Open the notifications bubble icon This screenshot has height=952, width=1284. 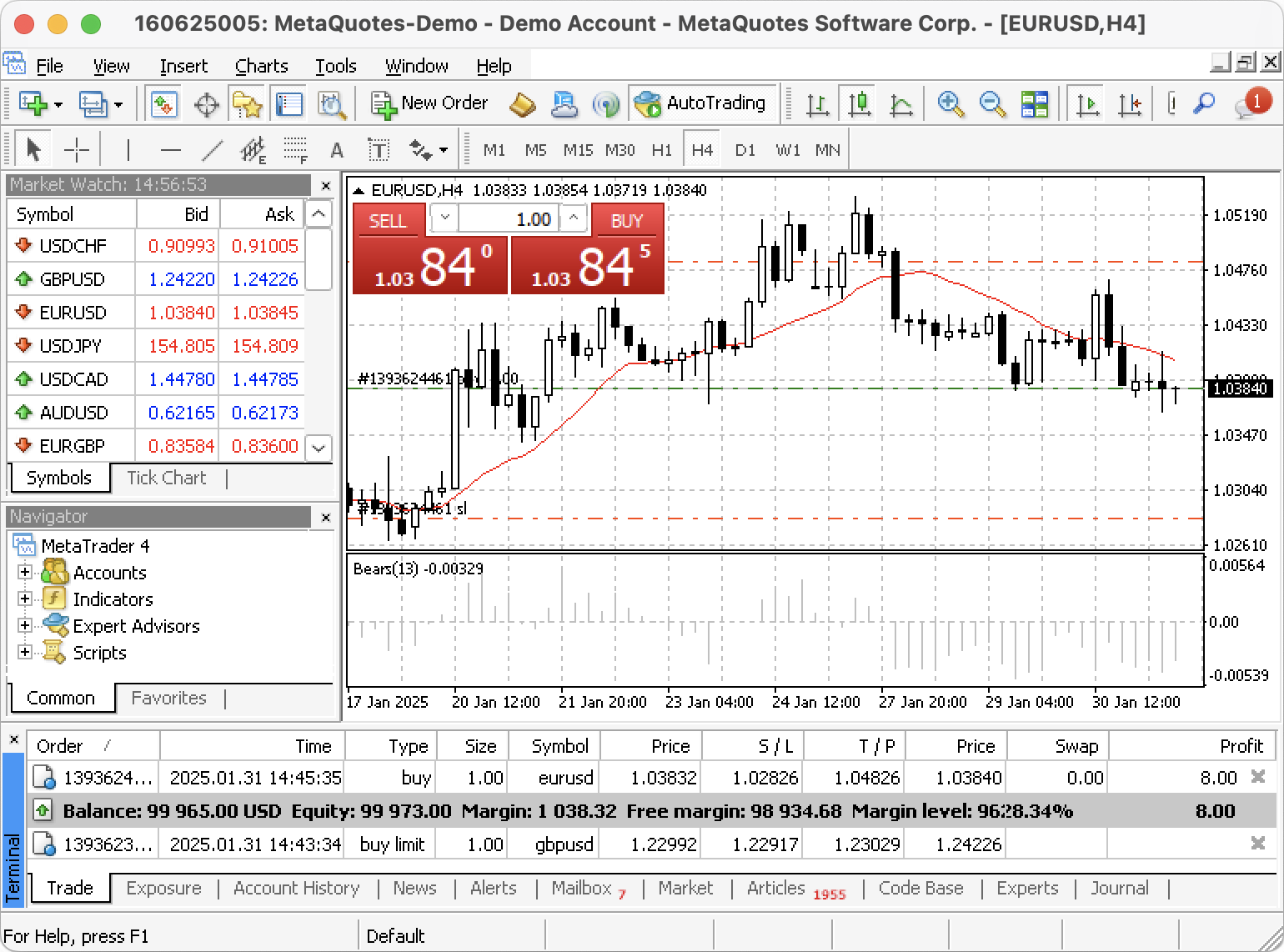(1255, 104)
